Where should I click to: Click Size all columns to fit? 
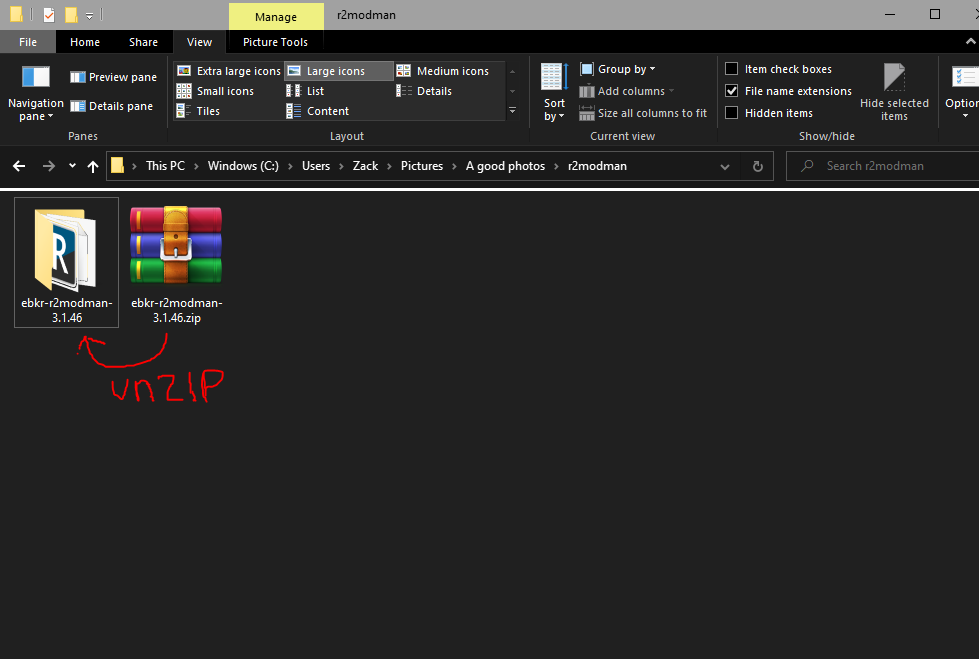click(x=643, y=113)
